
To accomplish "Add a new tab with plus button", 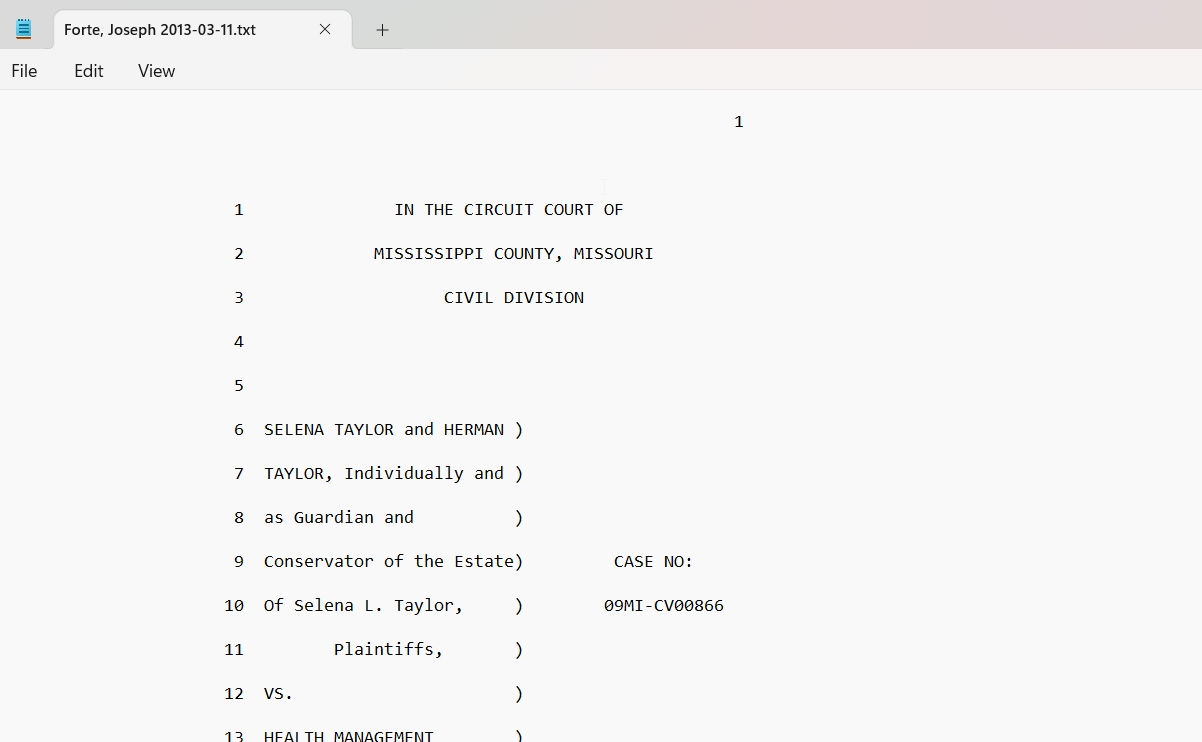I will 382,30.
